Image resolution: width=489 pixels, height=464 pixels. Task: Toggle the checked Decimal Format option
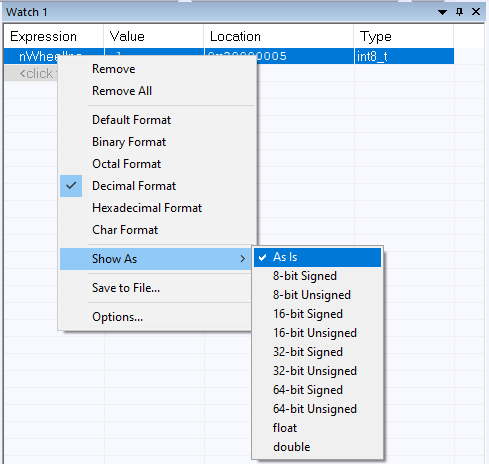pyautogui.click(x=157, y=186)
